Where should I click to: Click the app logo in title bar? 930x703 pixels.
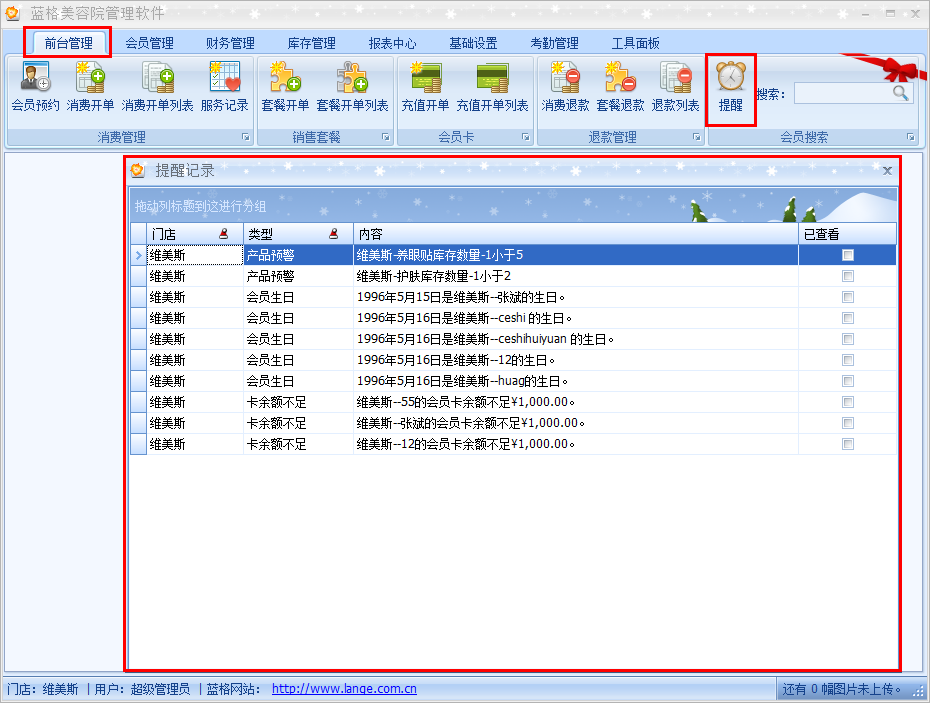tap(12, 12)
